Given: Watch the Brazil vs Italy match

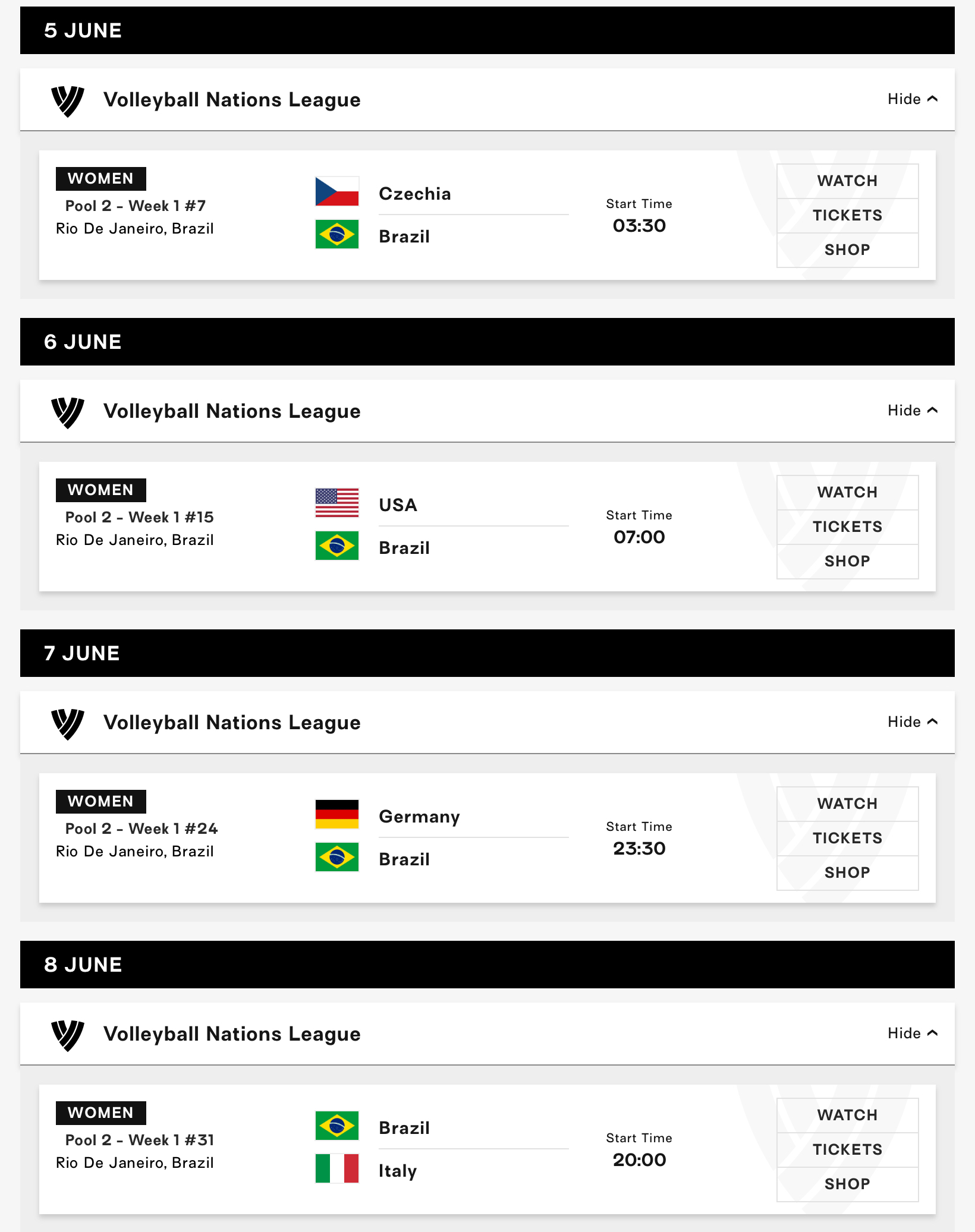Looking at the screenshot, I should click(848, 1115).
